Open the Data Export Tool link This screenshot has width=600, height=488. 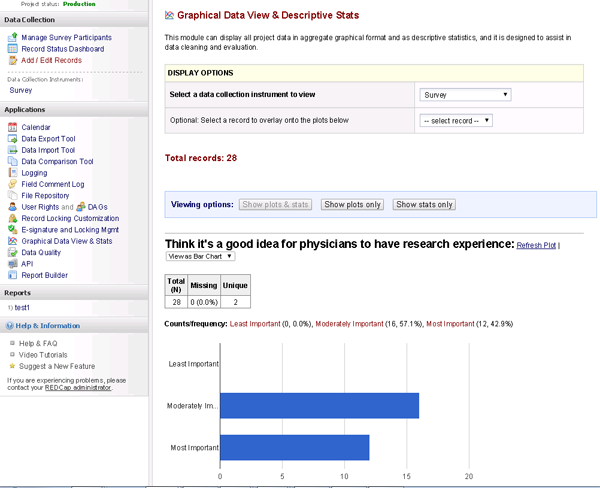point(49,139)
